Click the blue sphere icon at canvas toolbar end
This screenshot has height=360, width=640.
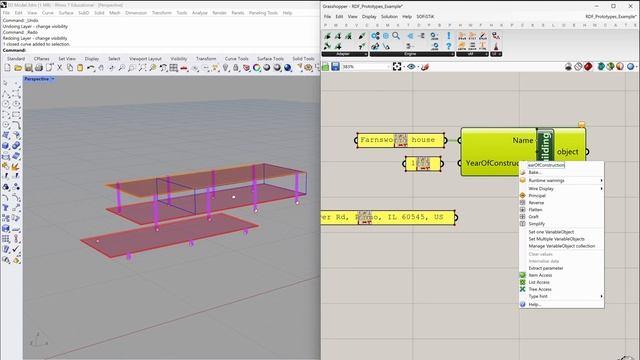coord(631,67)
